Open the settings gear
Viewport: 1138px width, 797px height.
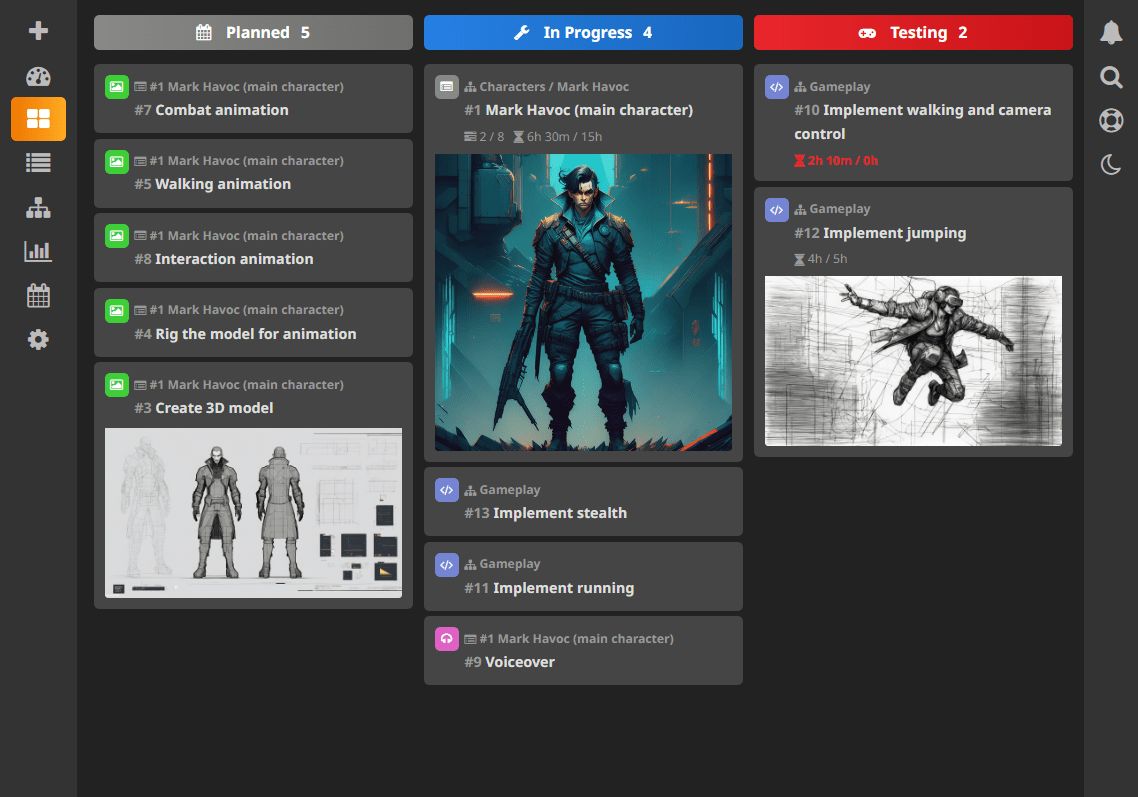pyautogui.click(x=37, y=339)
